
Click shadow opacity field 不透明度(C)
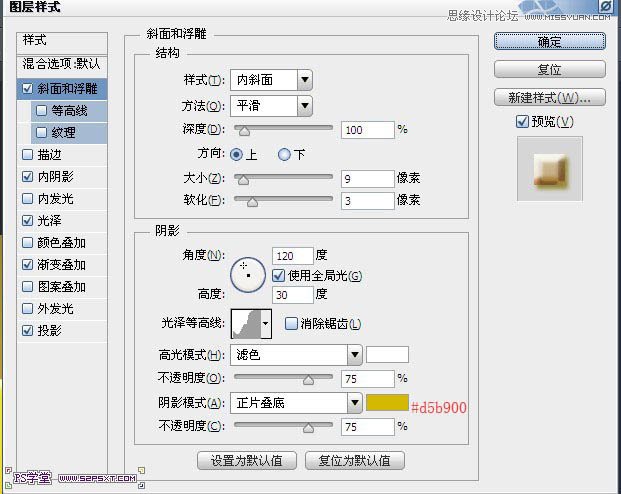(x=368, y=427)
